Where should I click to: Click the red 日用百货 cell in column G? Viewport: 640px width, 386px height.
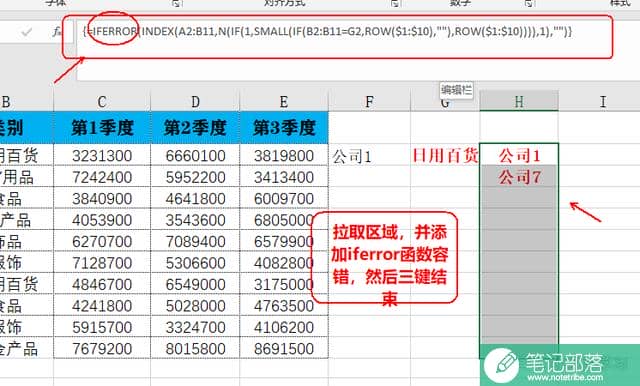click(445, 155)
